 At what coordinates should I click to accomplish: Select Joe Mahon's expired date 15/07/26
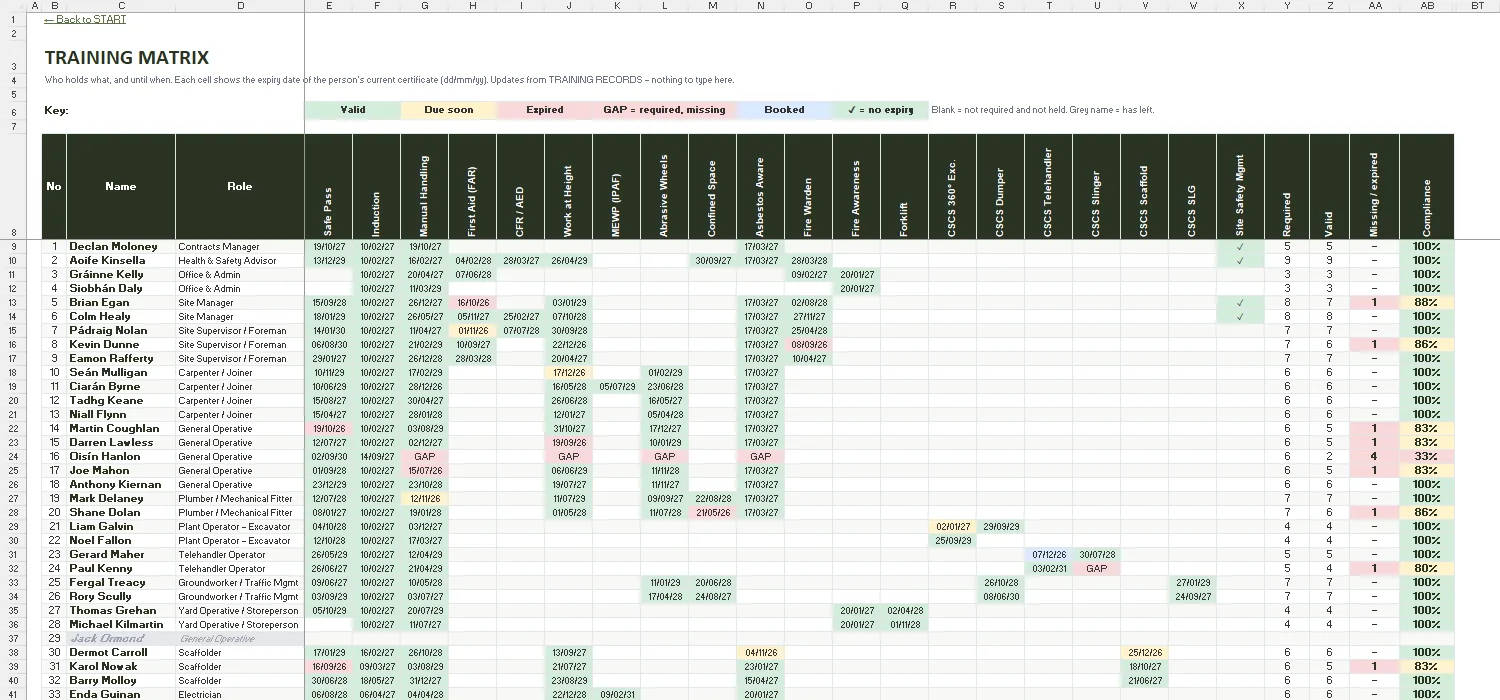coord(424,470)
